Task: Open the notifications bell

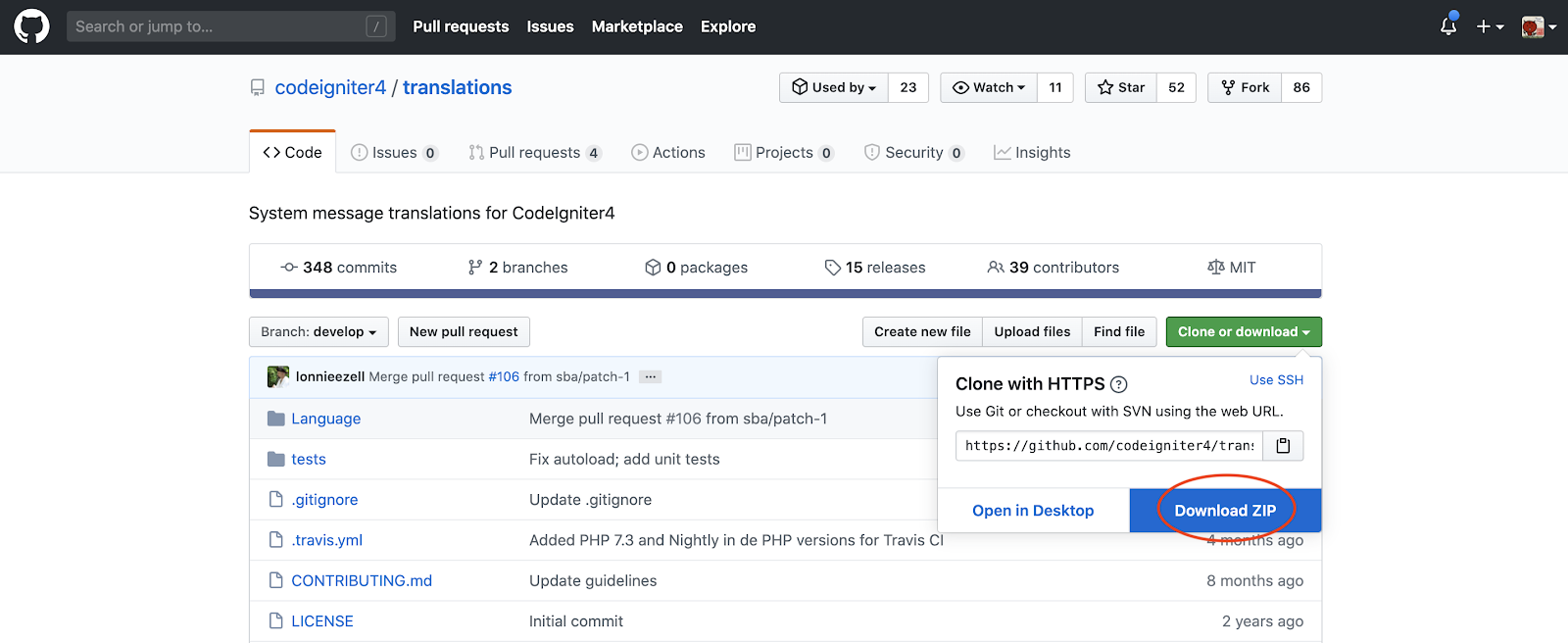Action: (x=1448, y=26)
